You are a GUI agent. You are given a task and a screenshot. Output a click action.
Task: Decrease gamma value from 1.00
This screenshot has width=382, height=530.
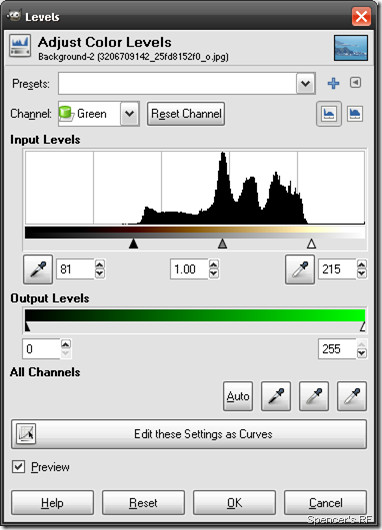tap(214, 273)
